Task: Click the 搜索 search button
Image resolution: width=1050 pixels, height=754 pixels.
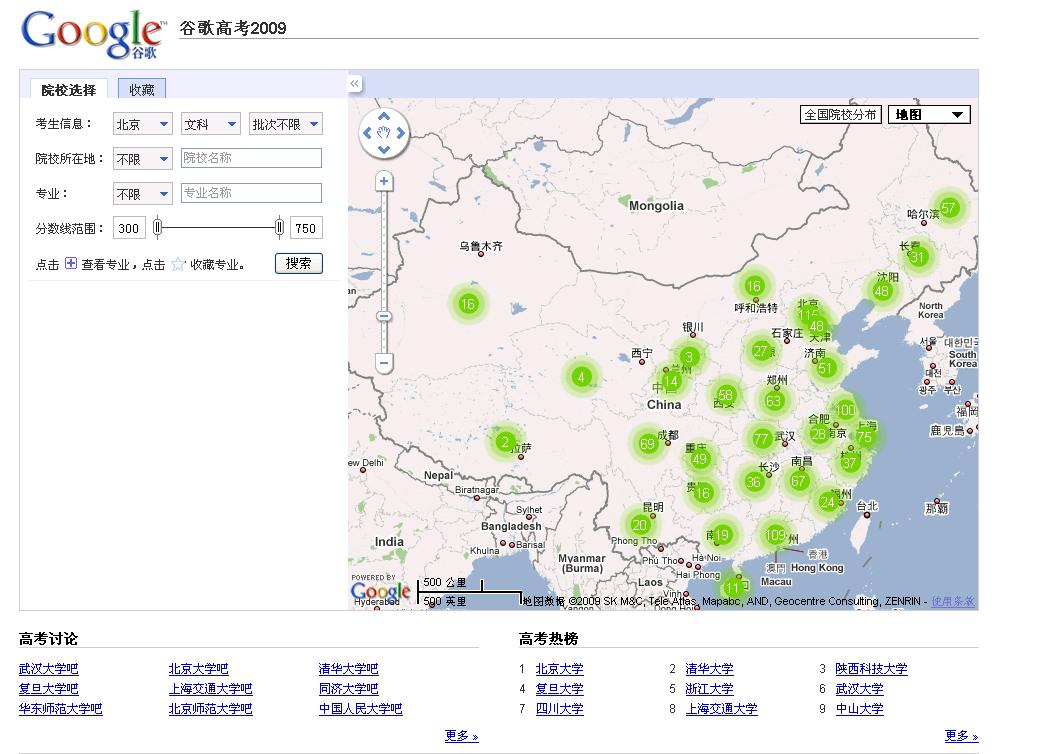Action: [299, 264]
